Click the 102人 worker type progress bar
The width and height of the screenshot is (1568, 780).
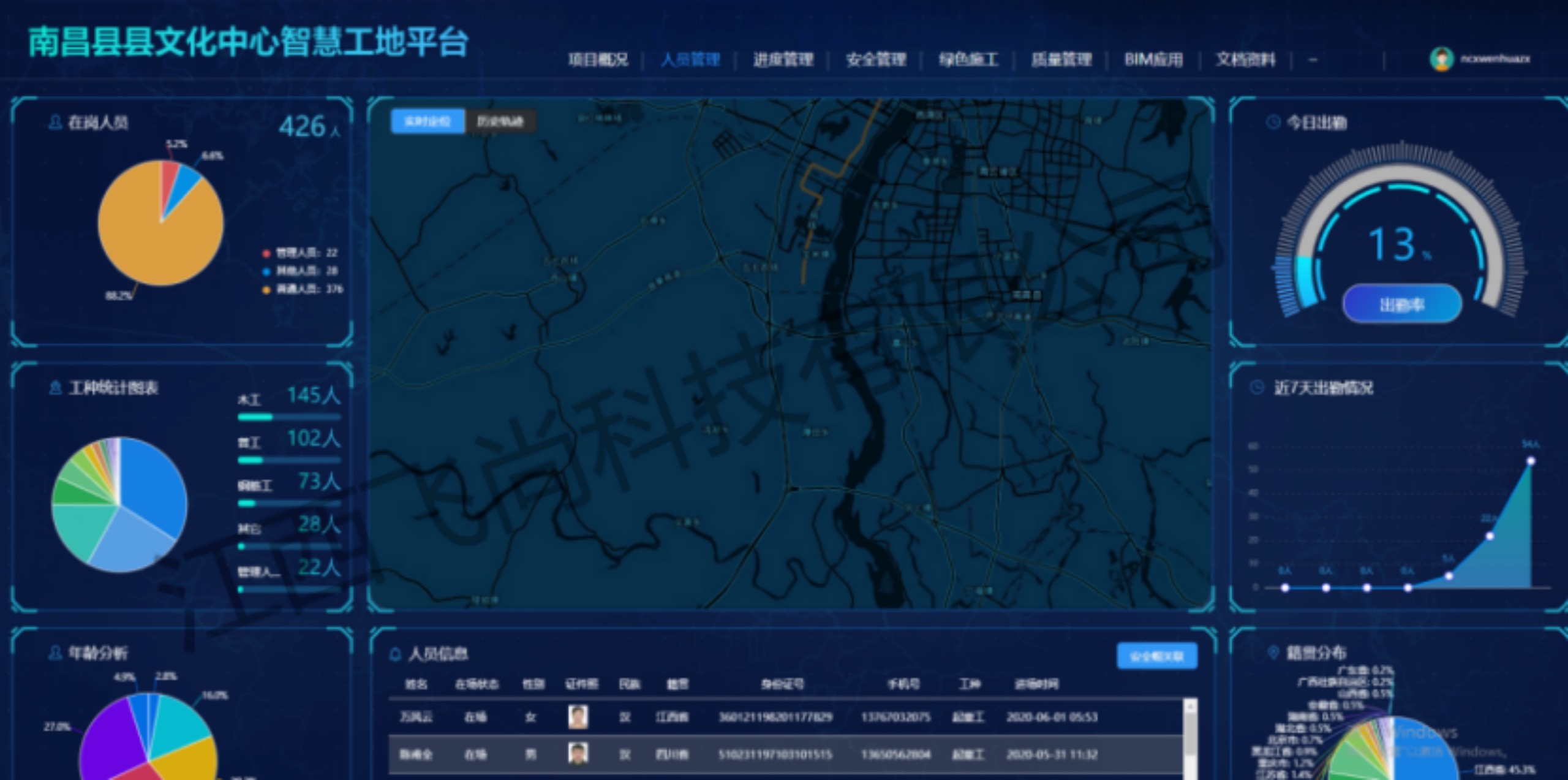click(x=289, y=460)
